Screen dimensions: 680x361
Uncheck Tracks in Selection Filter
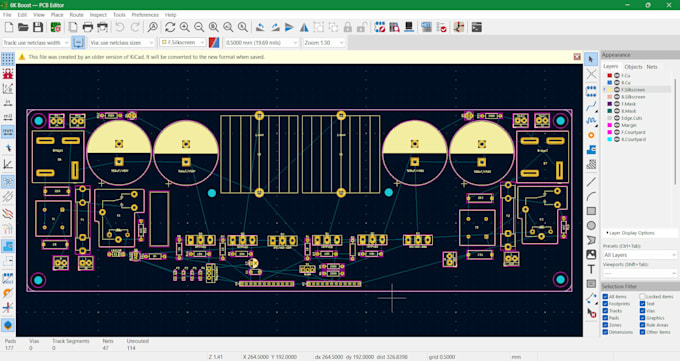click(605, 311)
